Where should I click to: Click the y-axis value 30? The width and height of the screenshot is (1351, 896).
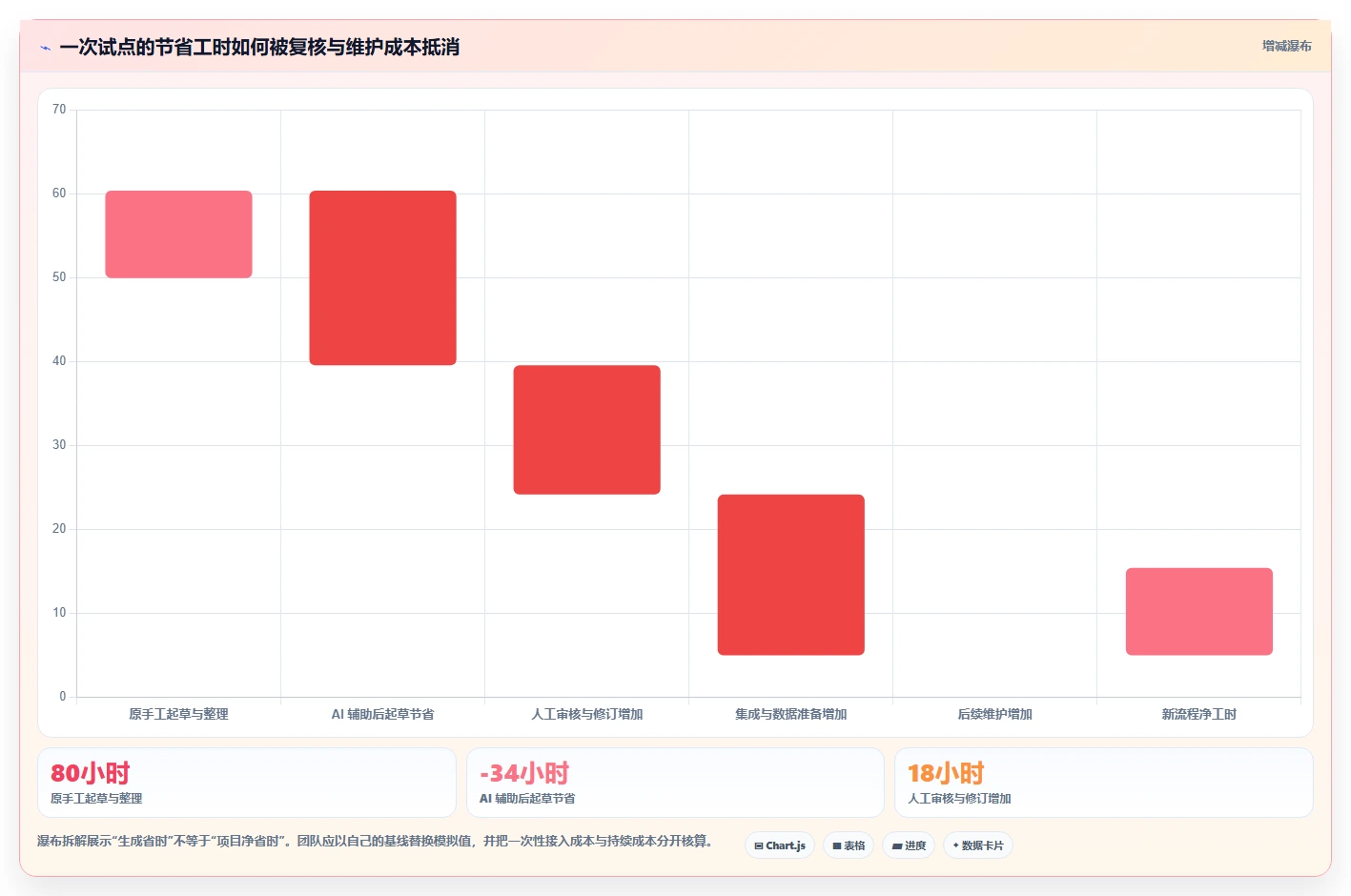(59, 445)
